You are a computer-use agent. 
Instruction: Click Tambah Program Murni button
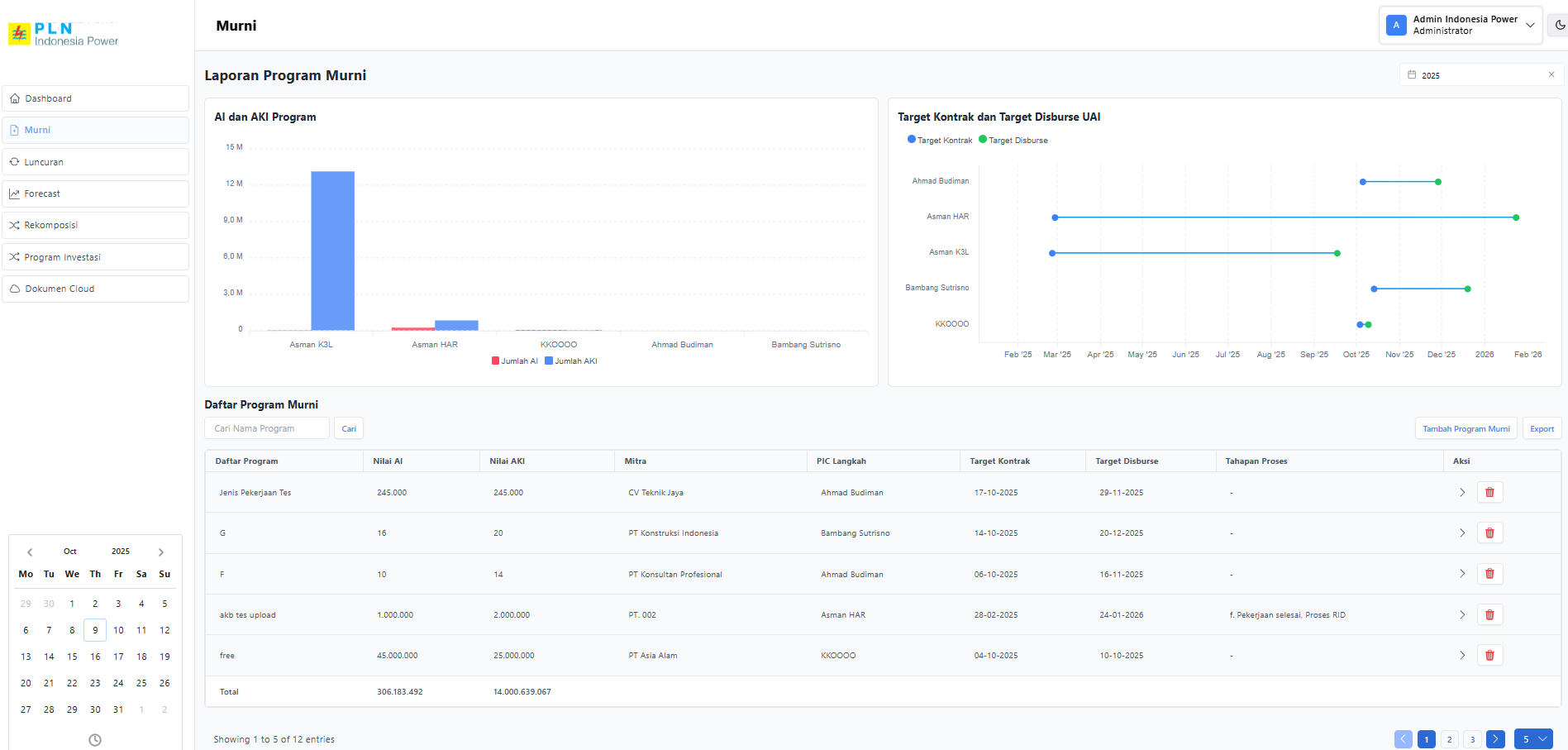tap(1466, 429)
